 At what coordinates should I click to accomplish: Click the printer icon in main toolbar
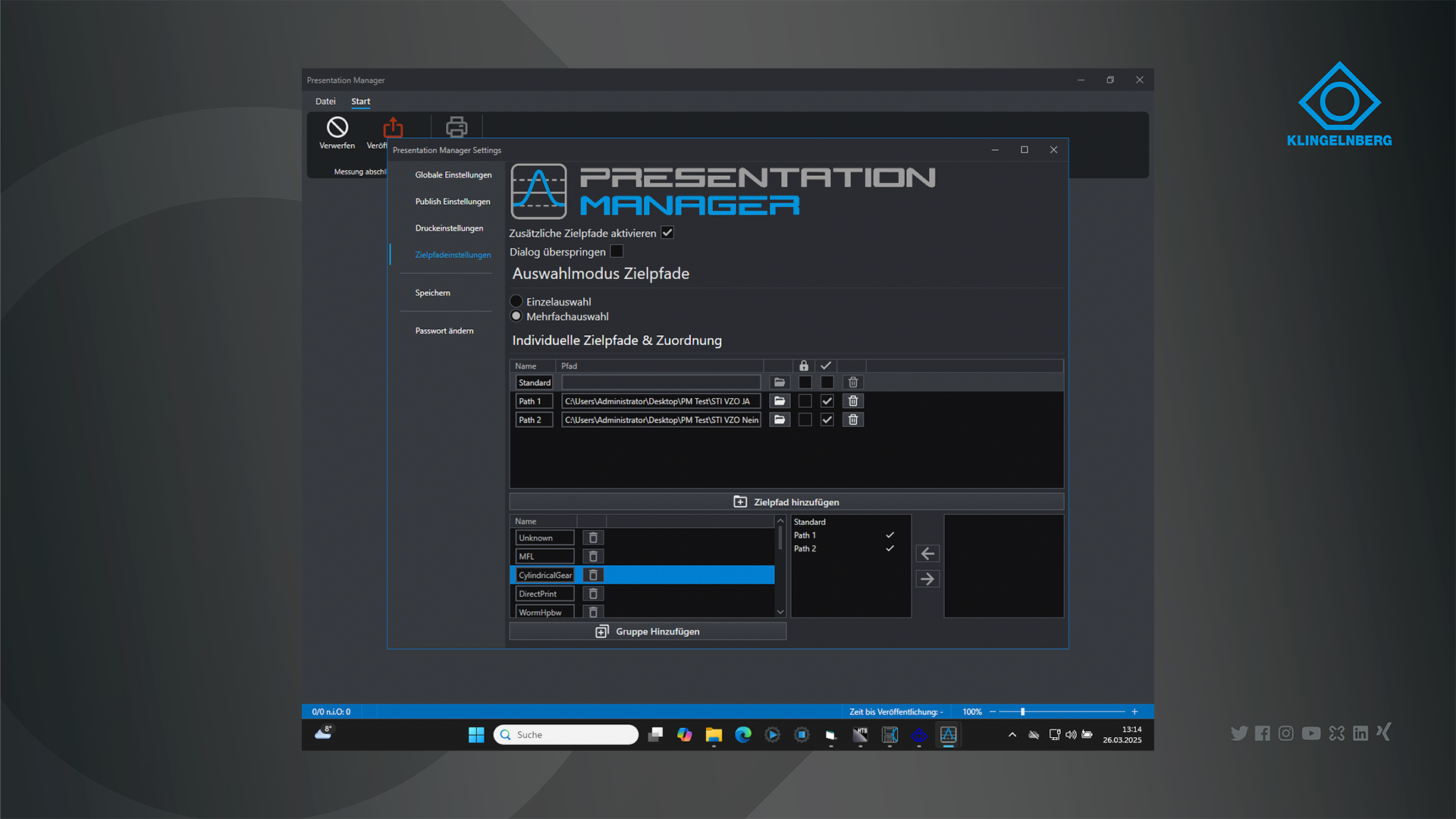click(457, 127)
